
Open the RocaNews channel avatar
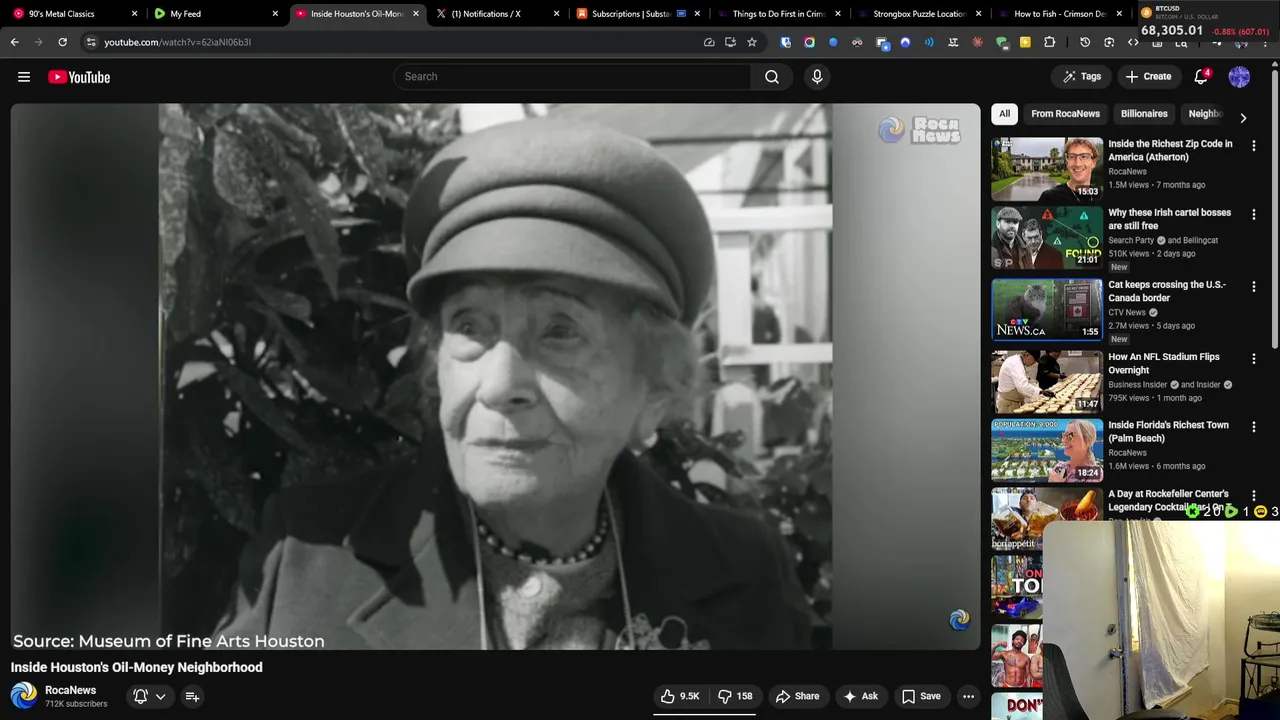(x=24, y=696)
